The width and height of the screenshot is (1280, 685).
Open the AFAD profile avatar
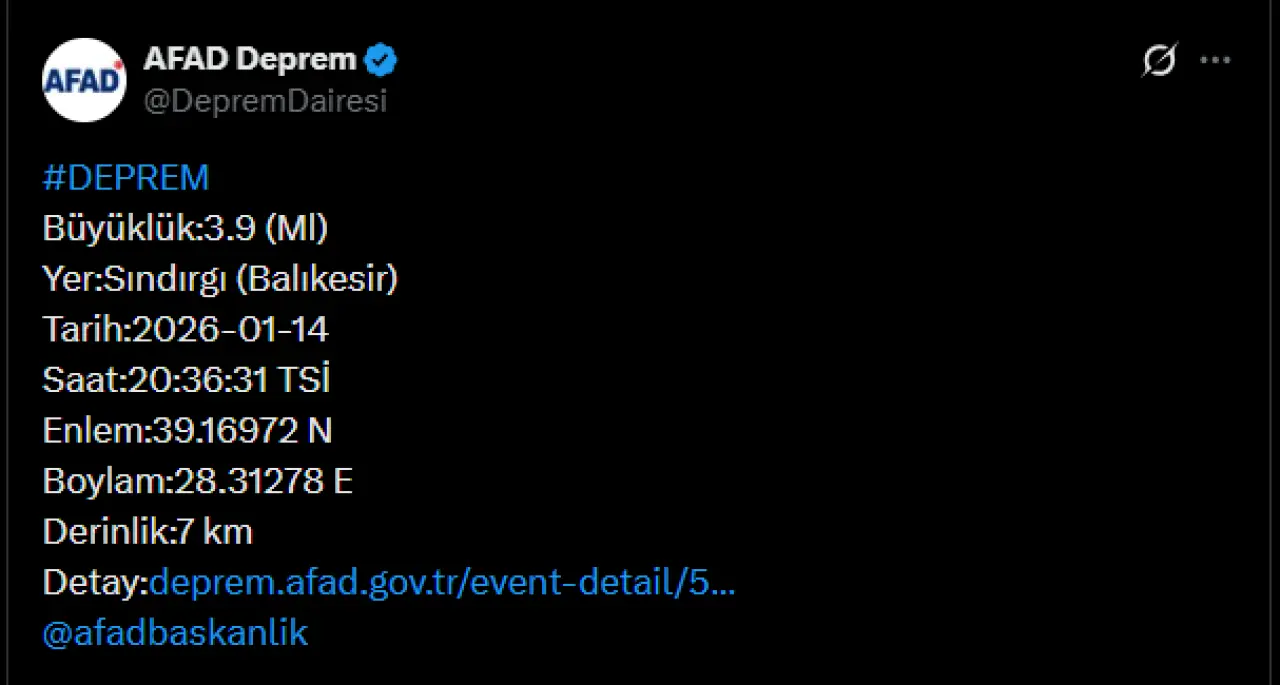84,80
